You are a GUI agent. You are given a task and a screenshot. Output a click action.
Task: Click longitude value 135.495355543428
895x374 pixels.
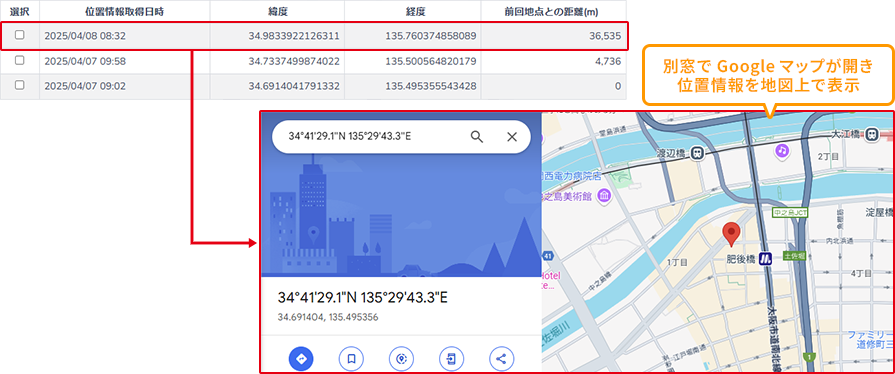pos(431,86)
